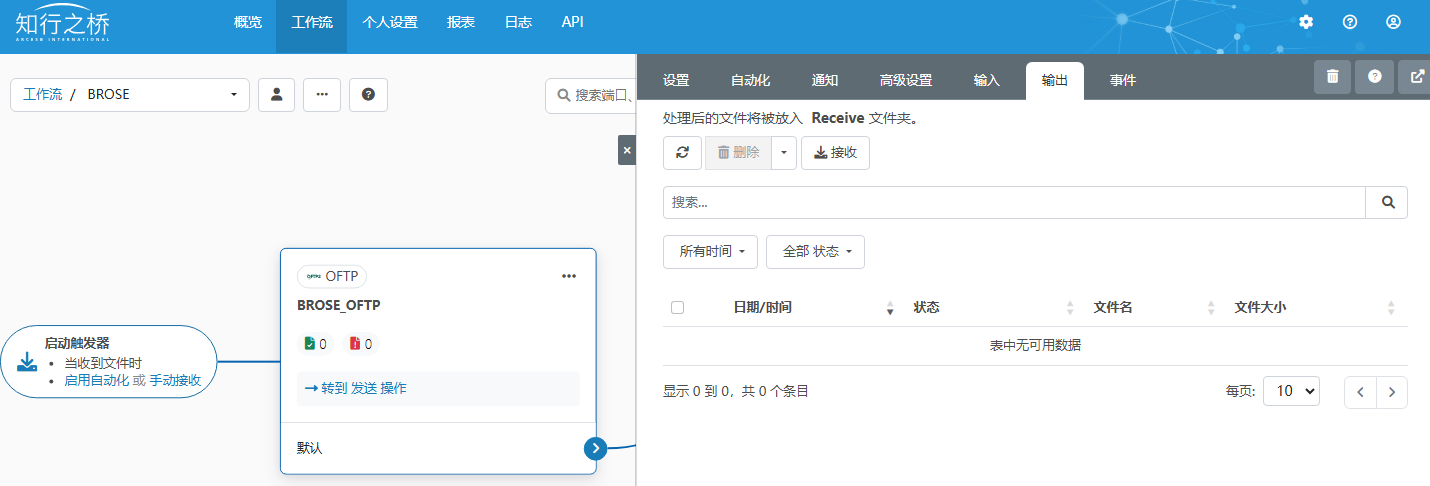
Task: Change the per-page count dropdown
Action: click(x=1291, y=391)
